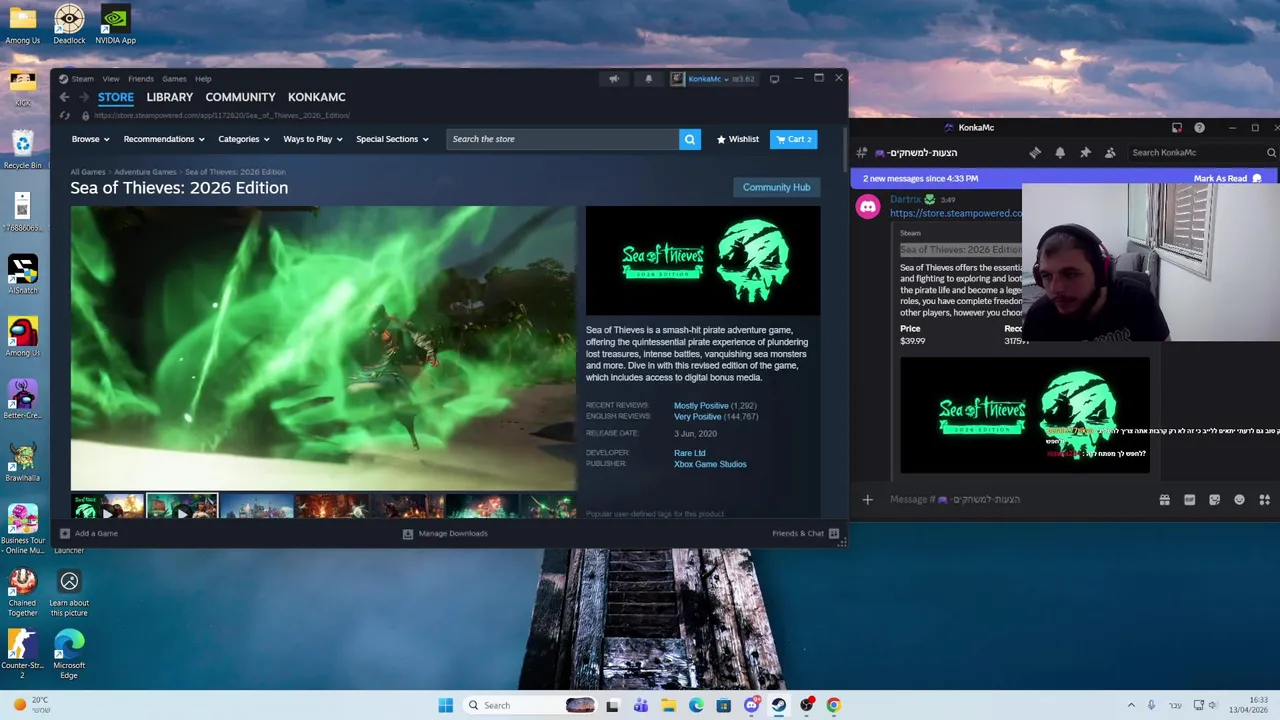Click the Discord message attachment plus button
This screenshot has height=720, width=1280.
pyautogui.click(x=867, y=499)
